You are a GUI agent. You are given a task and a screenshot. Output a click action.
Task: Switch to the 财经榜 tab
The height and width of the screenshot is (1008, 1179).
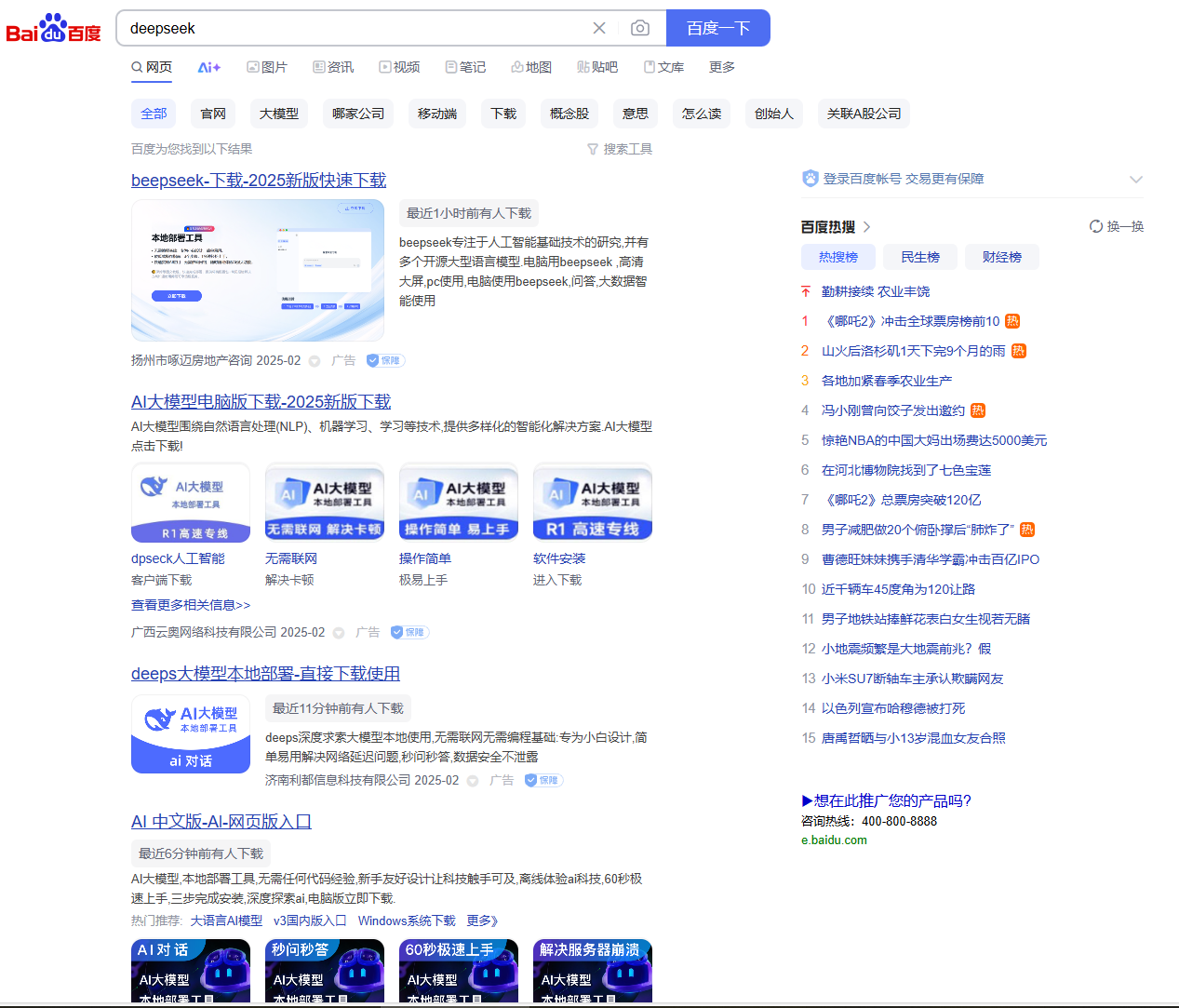click(x=1002, y=257)
